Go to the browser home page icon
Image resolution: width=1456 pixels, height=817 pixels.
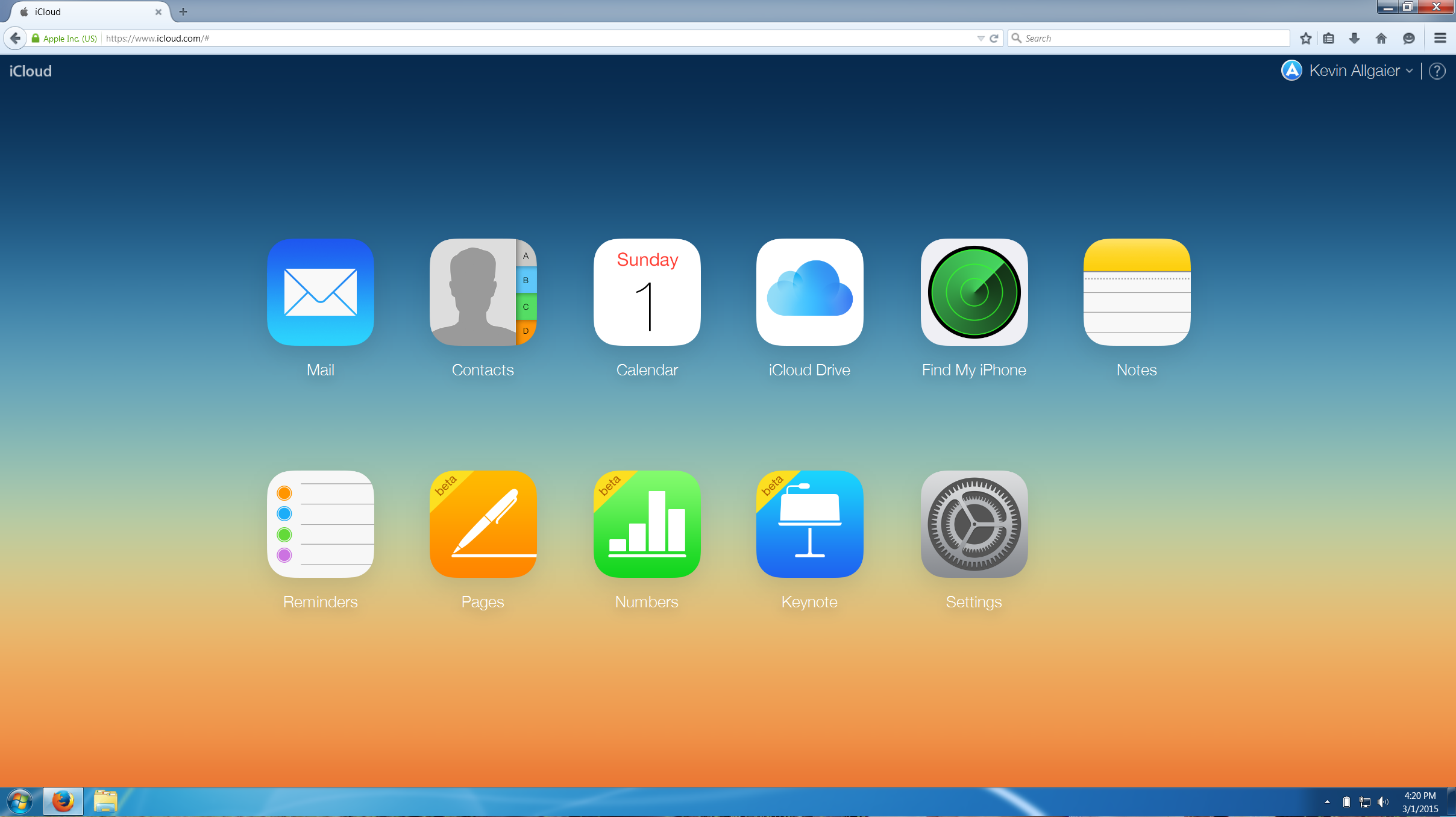(1382, 38)
